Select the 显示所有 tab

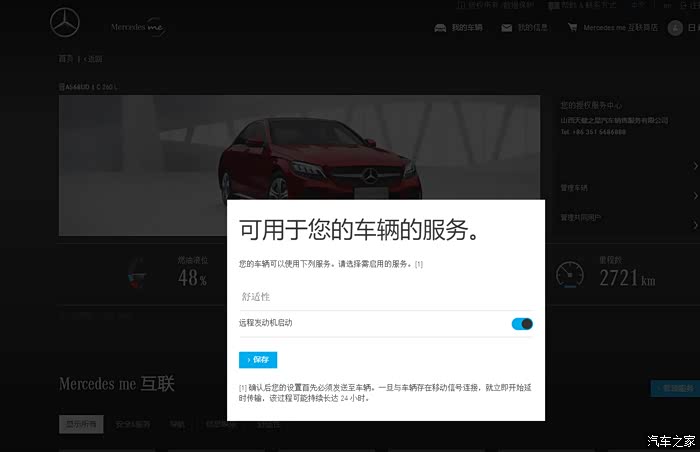pyautogui.click(x=79, y=424)
